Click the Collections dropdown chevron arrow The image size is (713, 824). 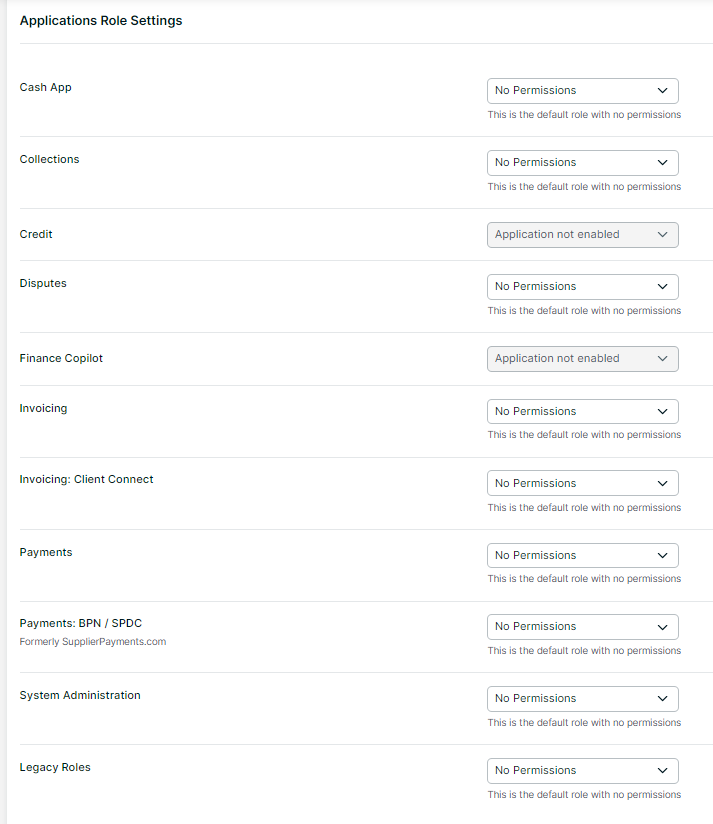coord(662,163)
